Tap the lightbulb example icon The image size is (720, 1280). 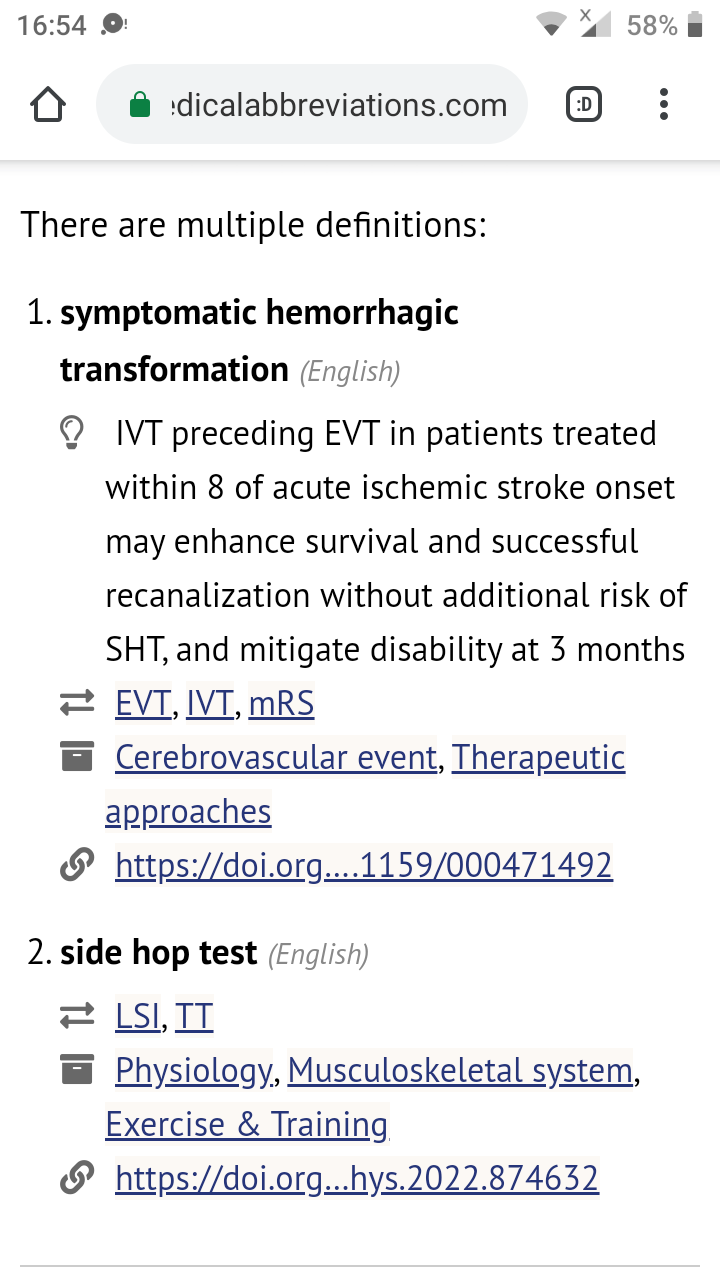72,434
